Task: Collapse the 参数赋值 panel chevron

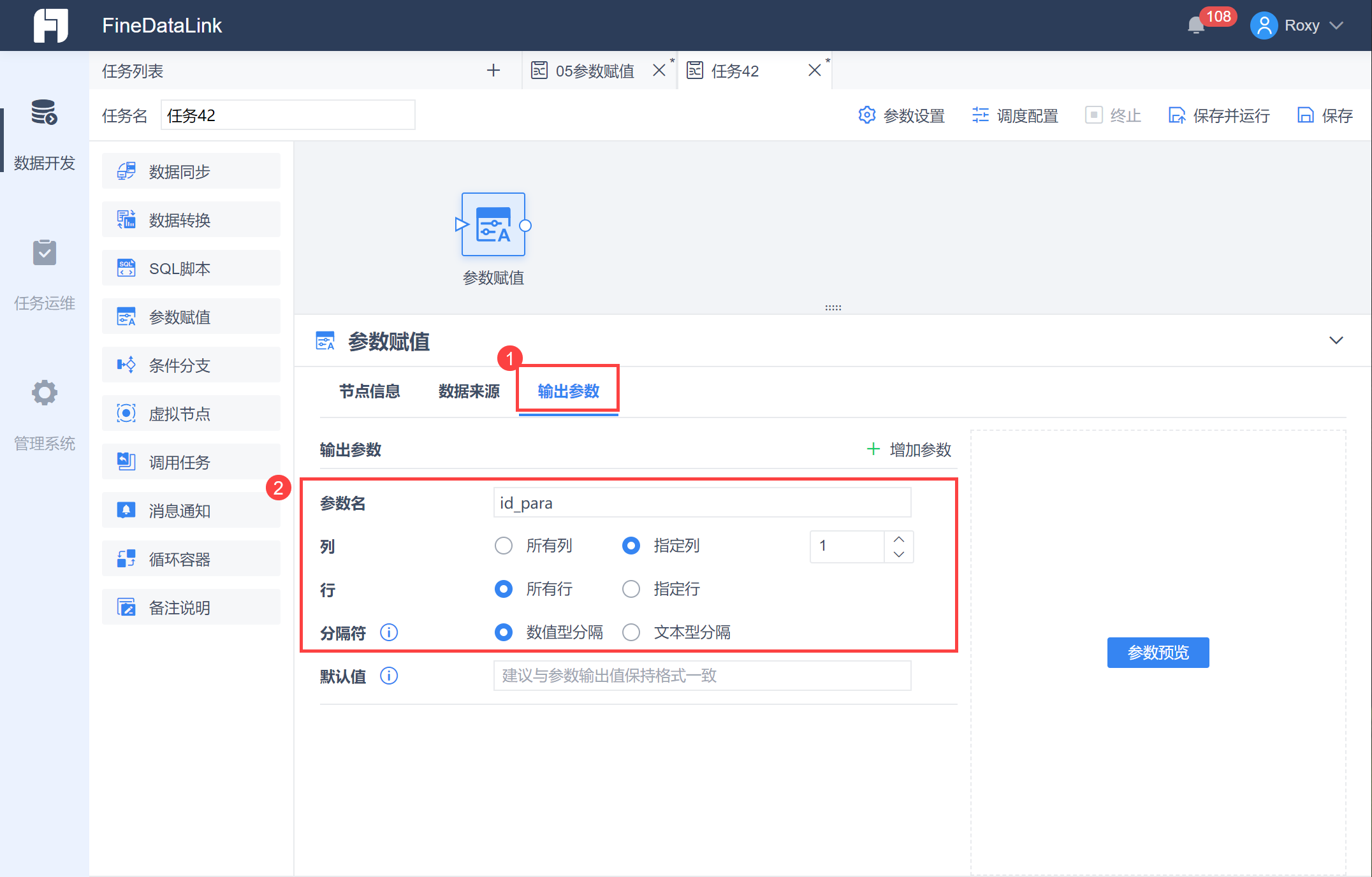Action: 1336,340
